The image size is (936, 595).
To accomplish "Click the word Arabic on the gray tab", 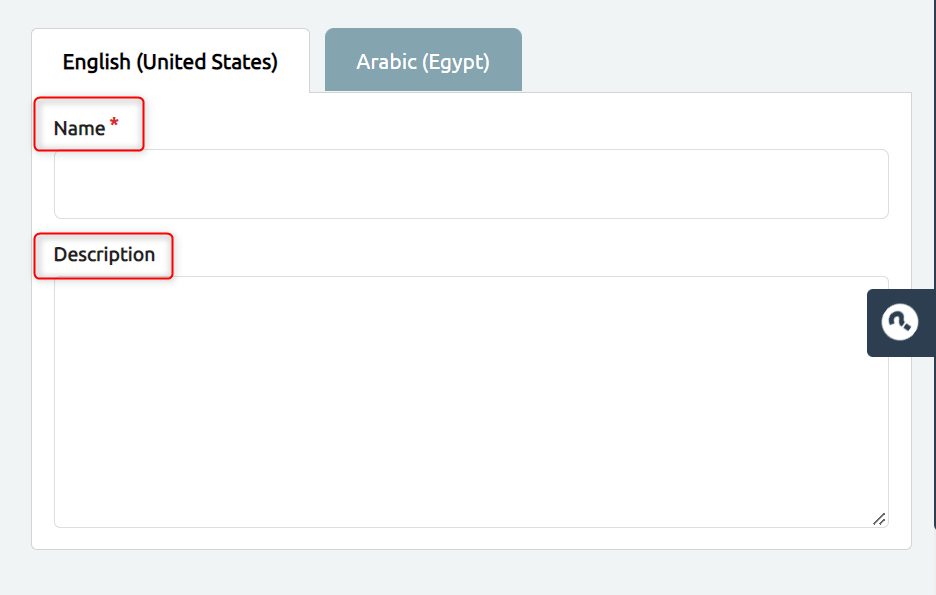I will click(386, 61).
